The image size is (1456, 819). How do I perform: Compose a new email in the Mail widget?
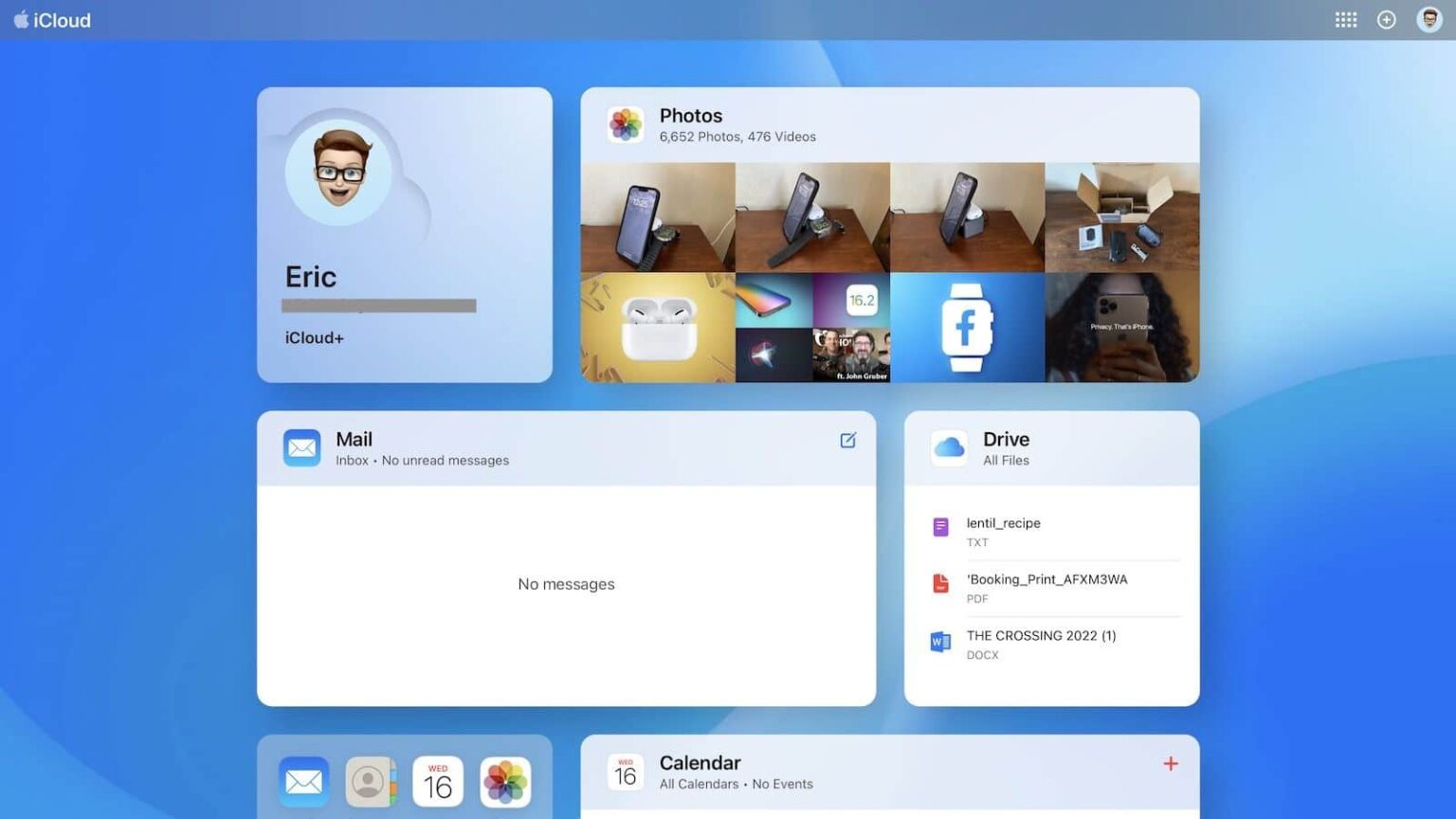tap(847, 440)
